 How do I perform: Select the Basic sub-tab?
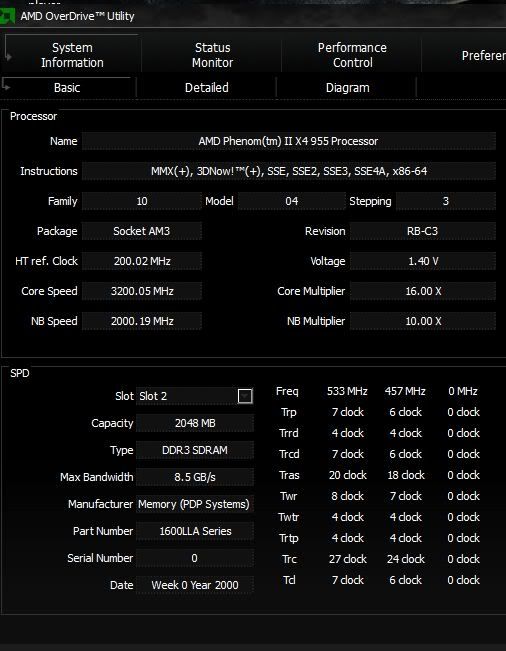pos(67,88)
